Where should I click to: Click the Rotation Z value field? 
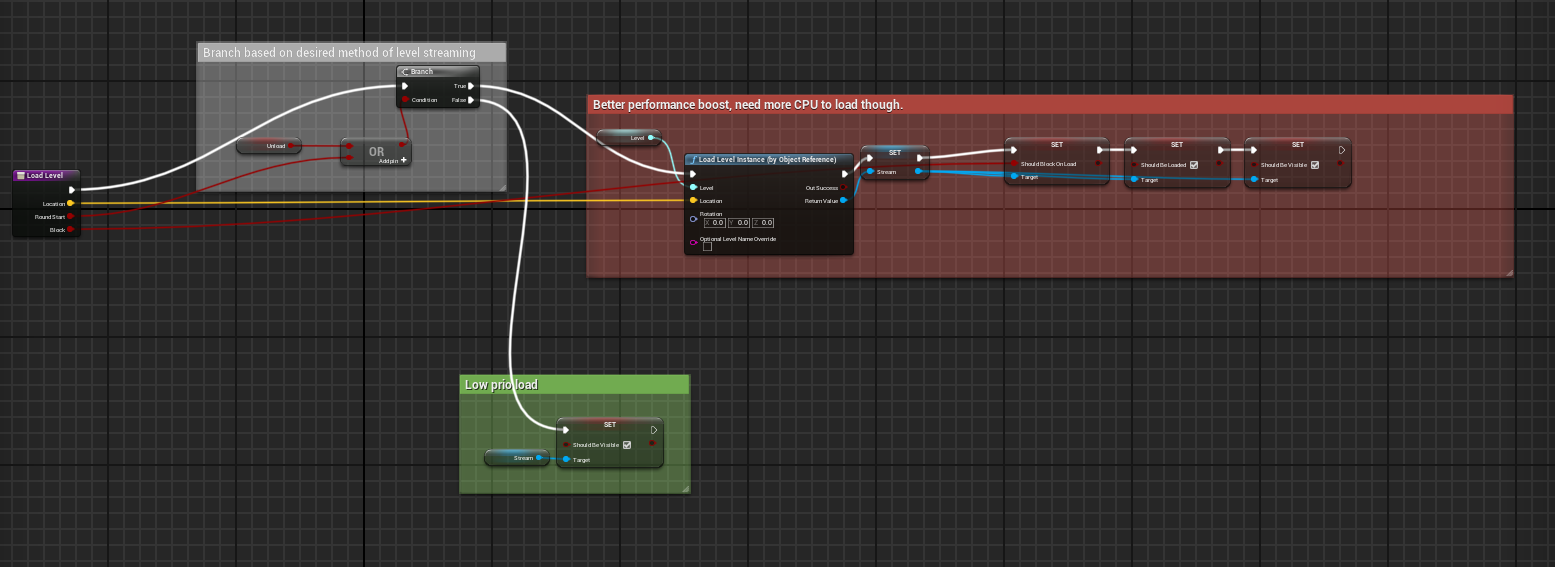[766, 222]
